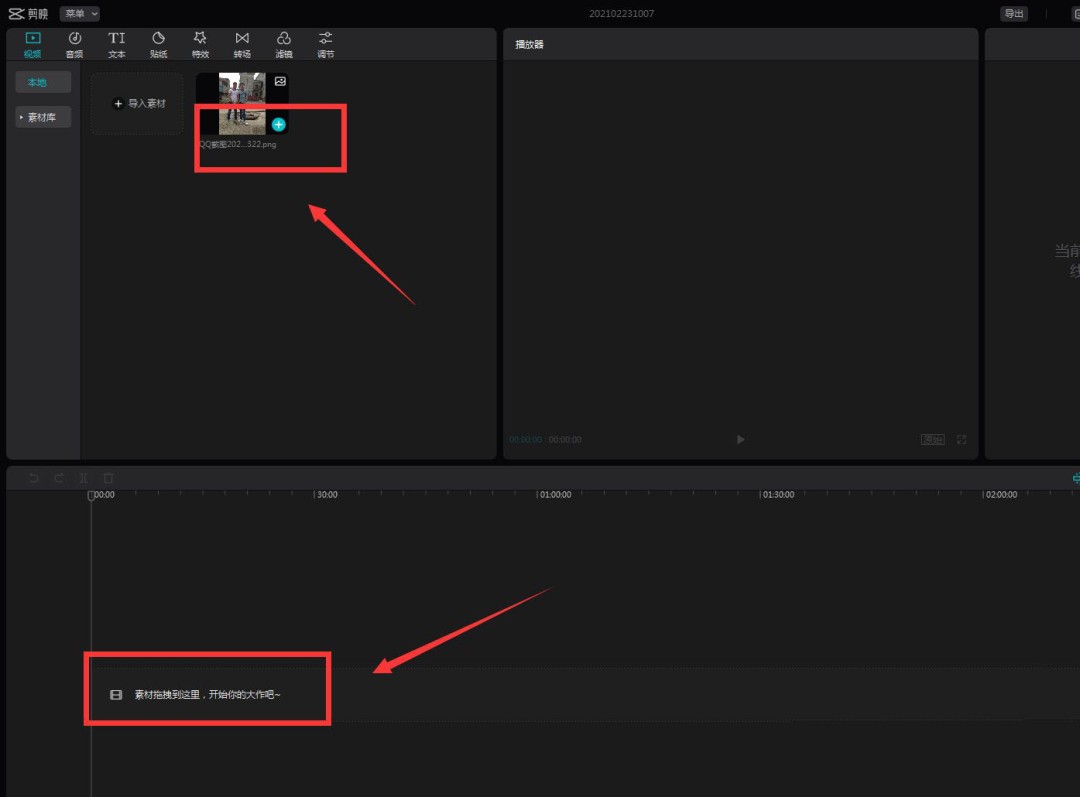Click the delete trash icon in timeline toolbar
The height and width of the screenshot is (797, 1080).
[109, 479]
